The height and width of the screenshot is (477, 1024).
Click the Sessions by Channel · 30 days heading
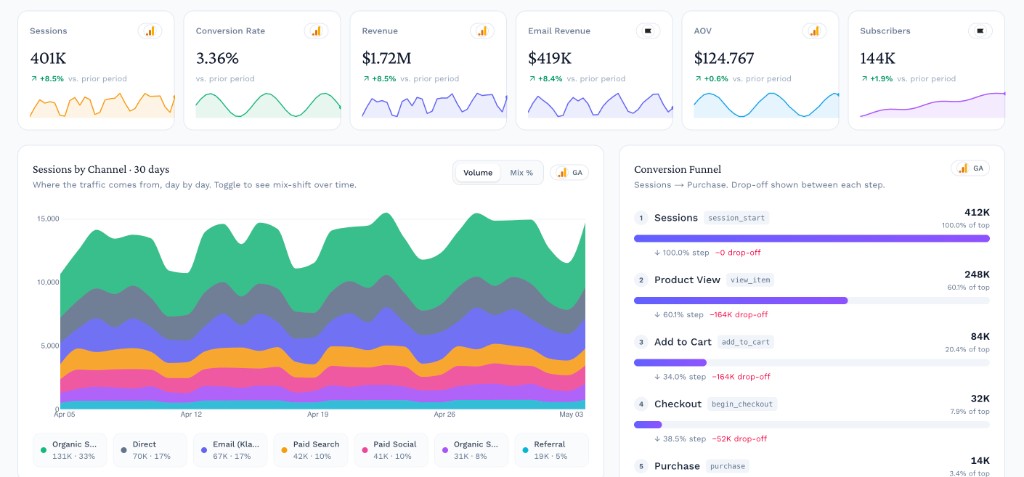coord(101,170)
